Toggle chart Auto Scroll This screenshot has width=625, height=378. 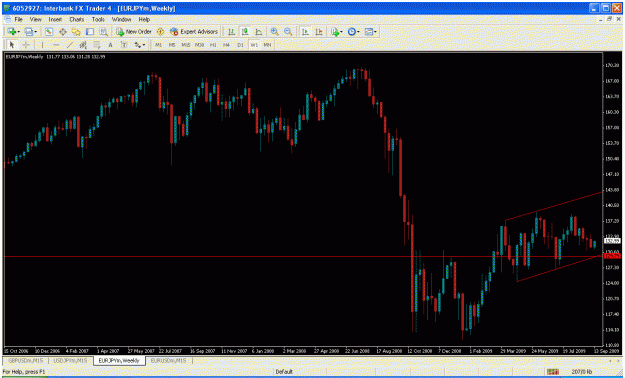point(305,32)
